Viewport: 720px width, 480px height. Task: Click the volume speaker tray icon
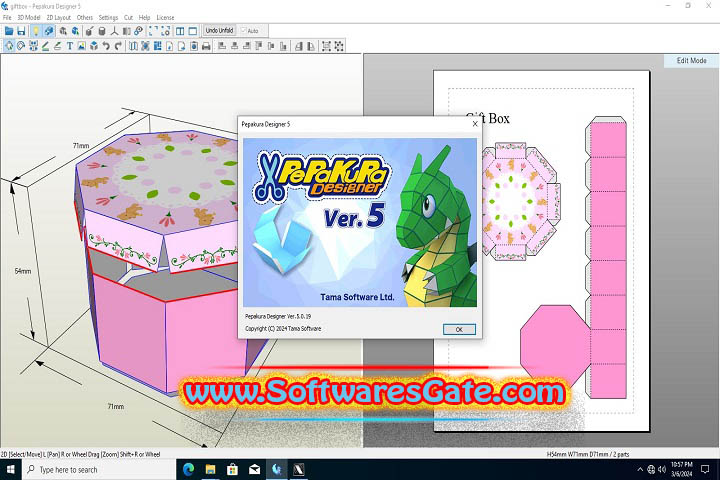pos(662,469)
